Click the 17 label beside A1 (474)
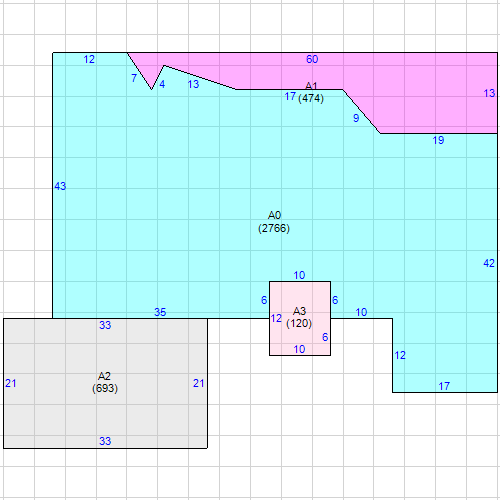The width and height of the screenshot is (500, 500). [x=290, y=96]
